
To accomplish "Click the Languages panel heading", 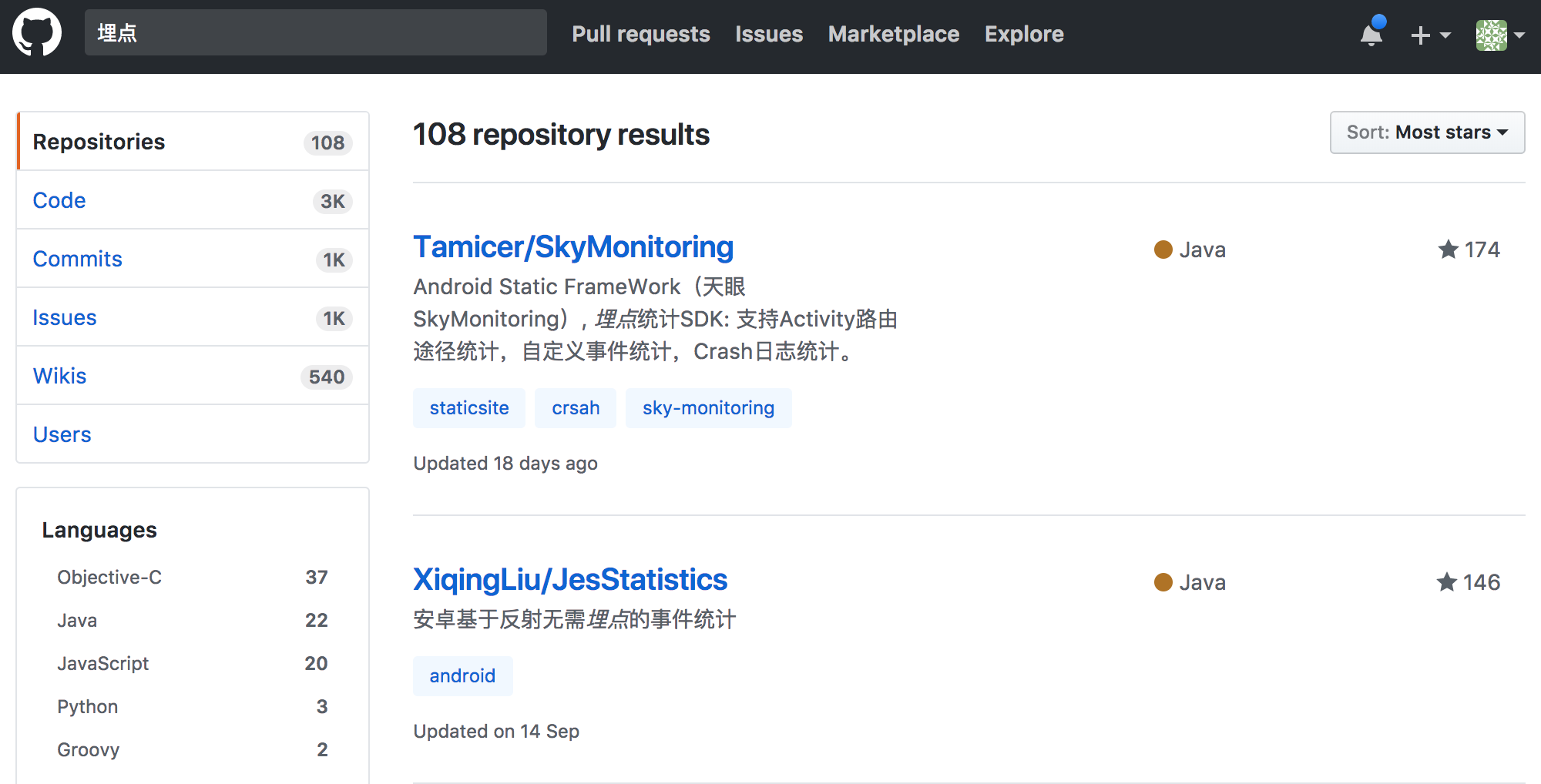I will 99,530.
